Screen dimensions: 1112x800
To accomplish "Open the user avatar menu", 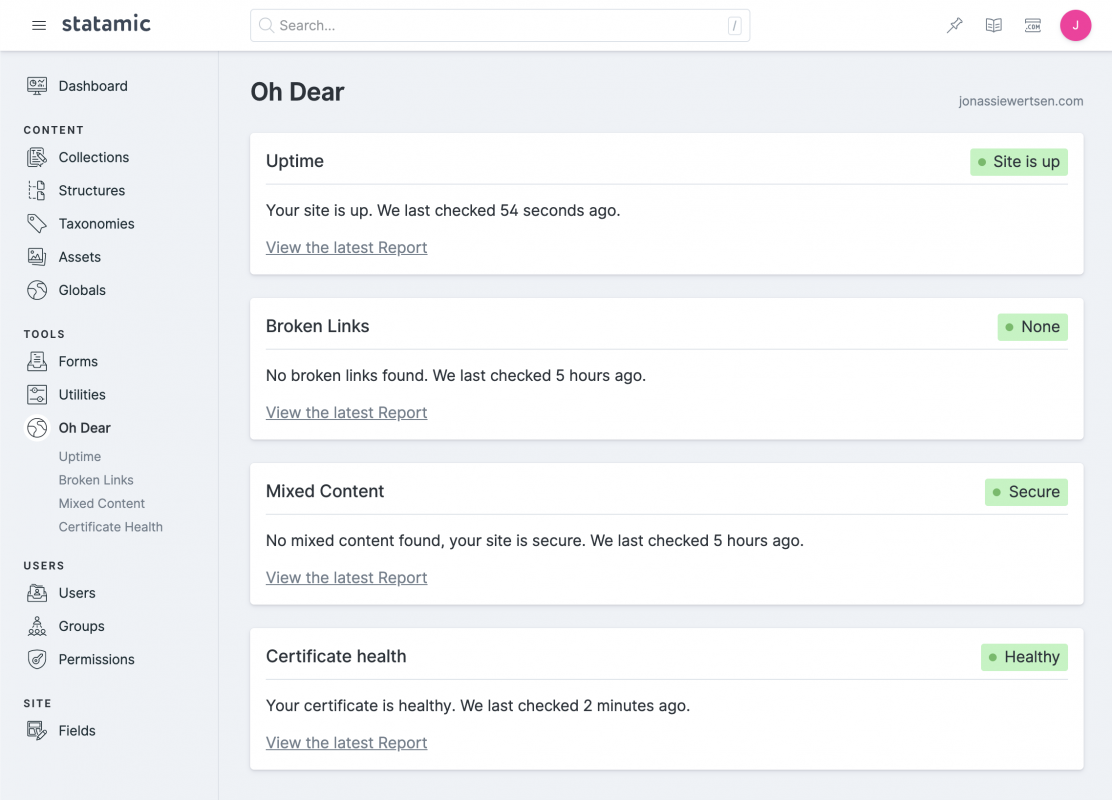I will pyautogui.click(x=1076, y=25).
